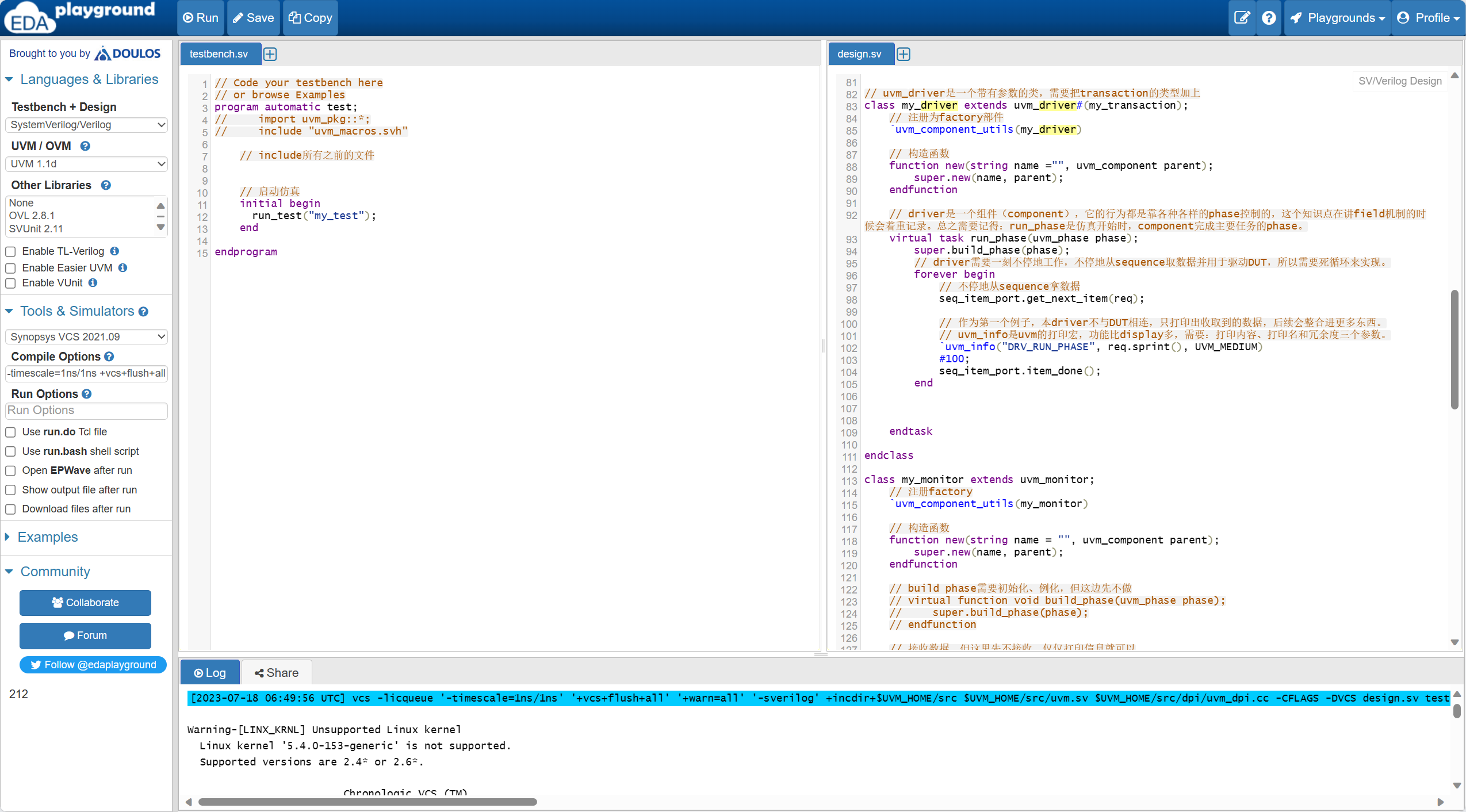The image size is (1466, 812).
Task: Click the Enable TL-Verilog info icon
Action: coord(114,251)
